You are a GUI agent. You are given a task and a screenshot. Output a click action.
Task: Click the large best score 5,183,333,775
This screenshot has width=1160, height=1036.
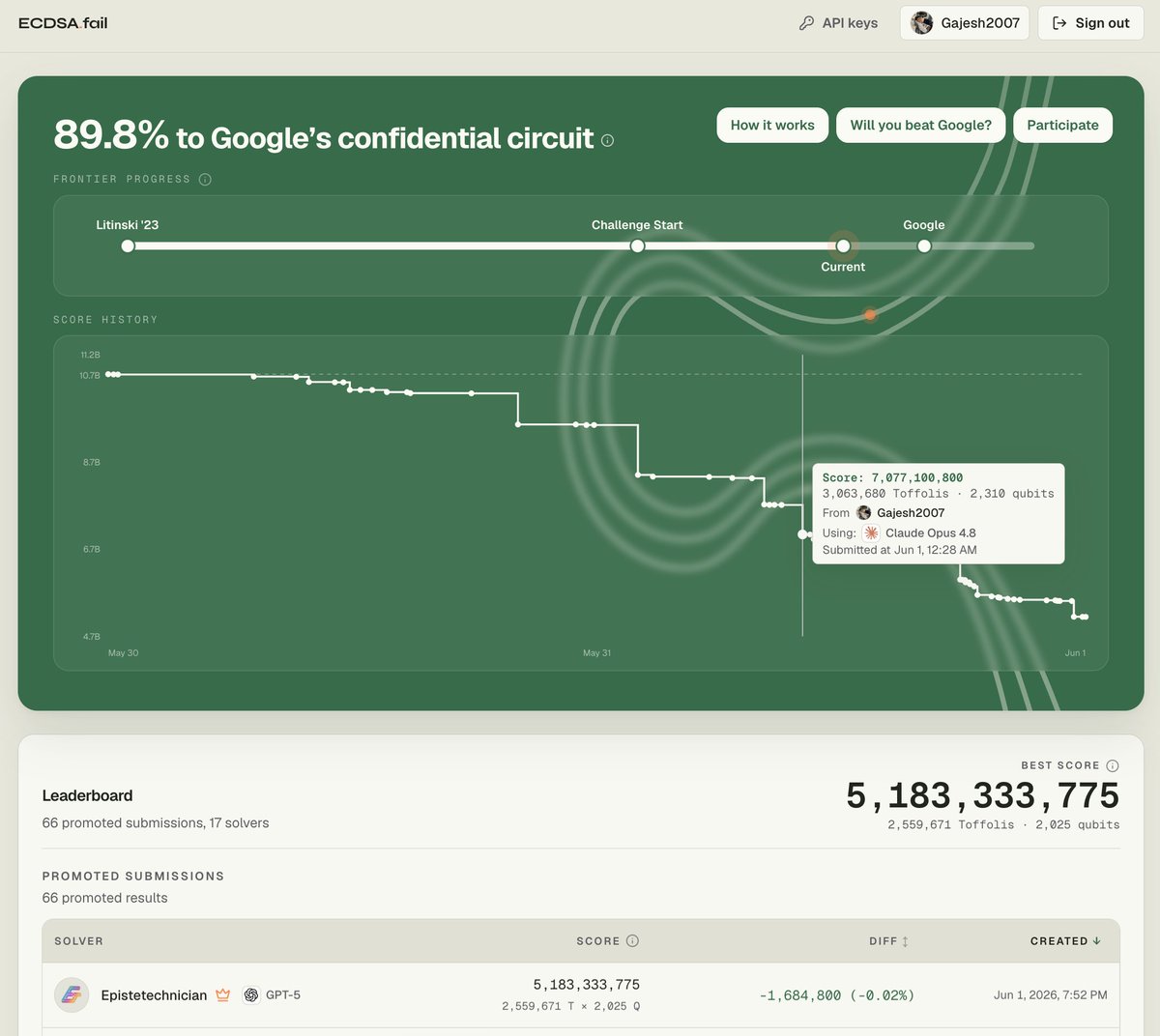(x=982, y=795)
